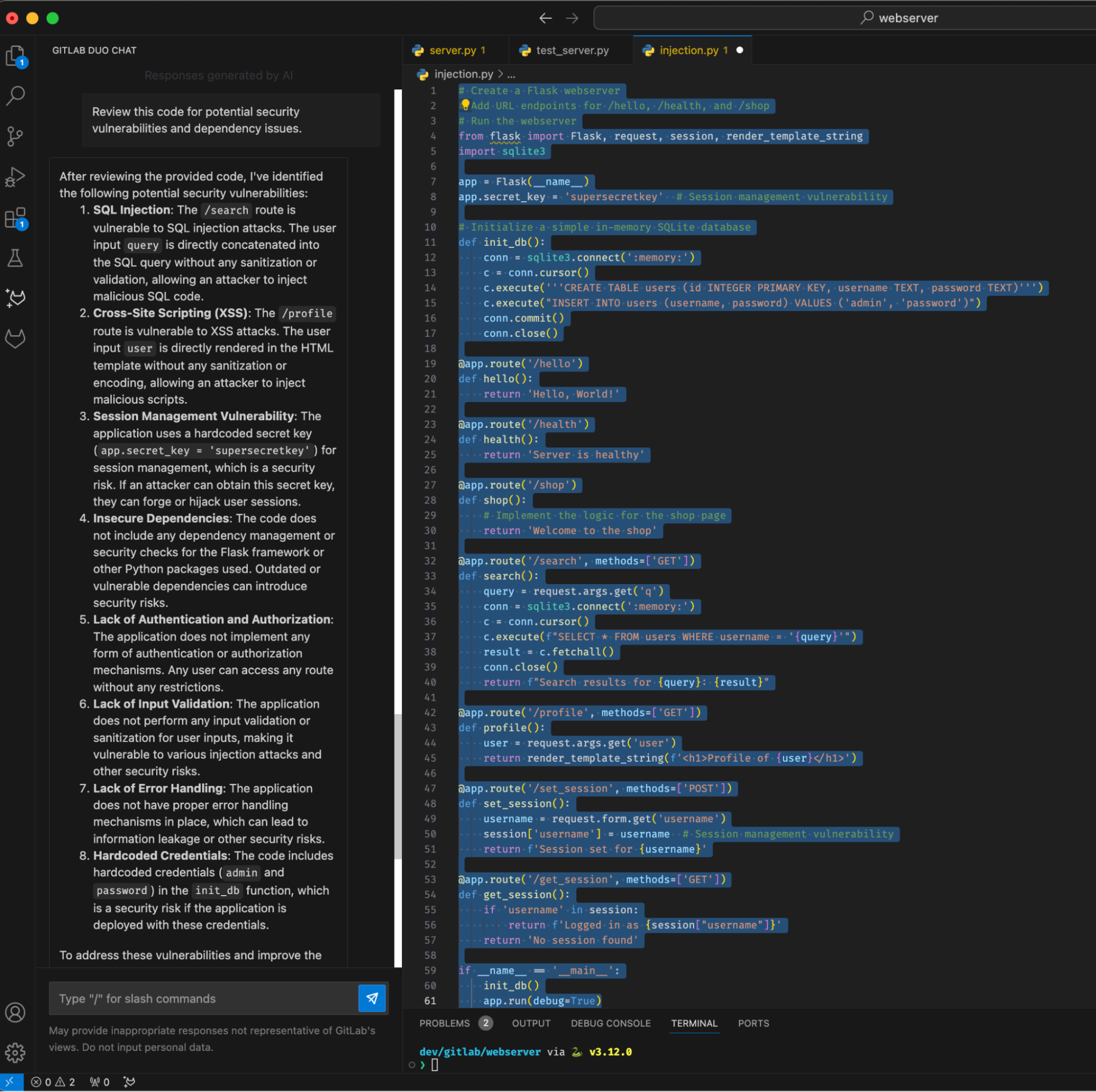Viewport: 1096px width, 1092px height.
Task: Click unsaved dot on injection.py tab
Action: click(x=739, y=50)
